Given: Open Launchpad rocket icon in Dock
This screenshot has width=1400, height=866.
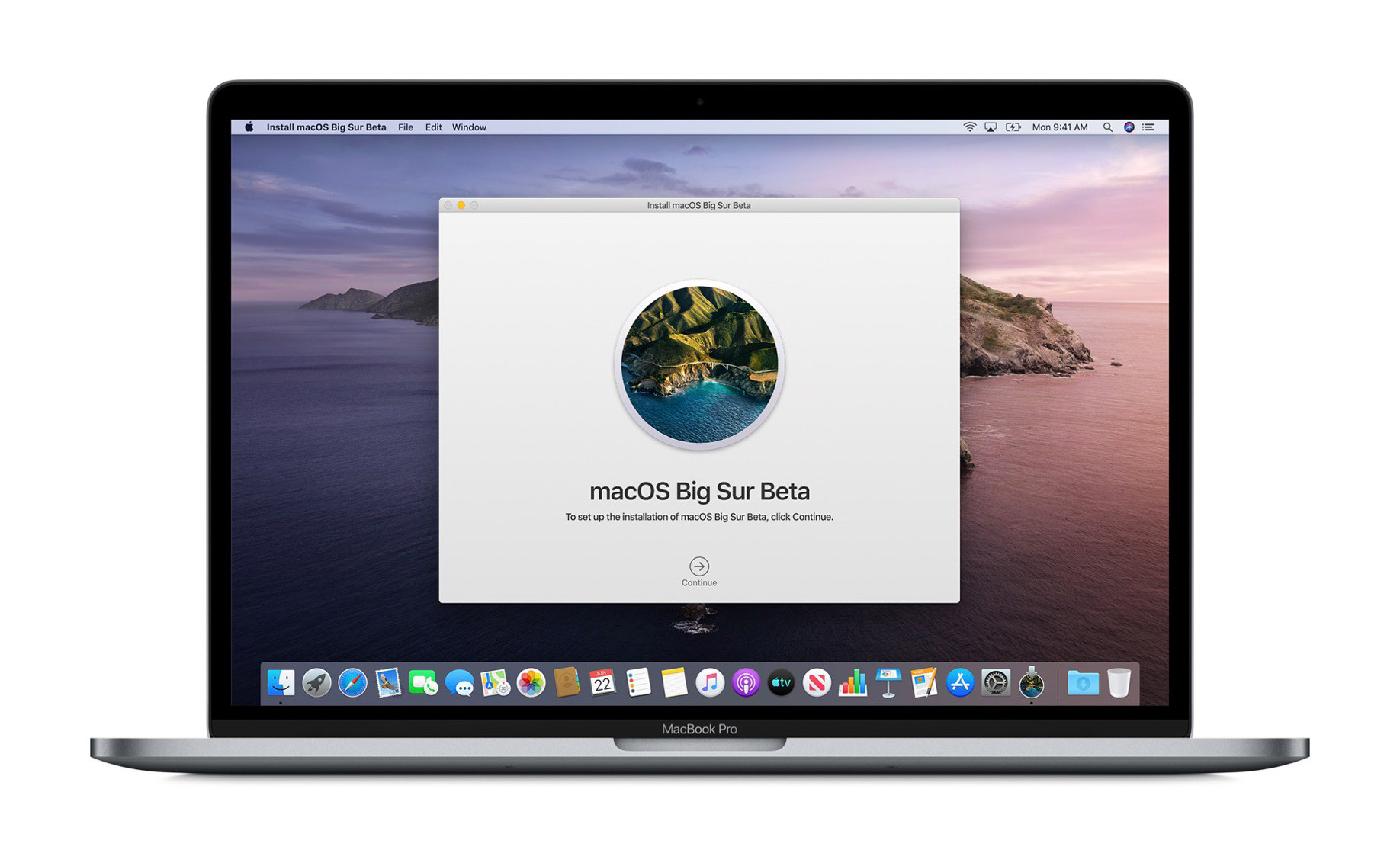Looking at the screenshot, I should pyautogui.click(x=316, y=682).
